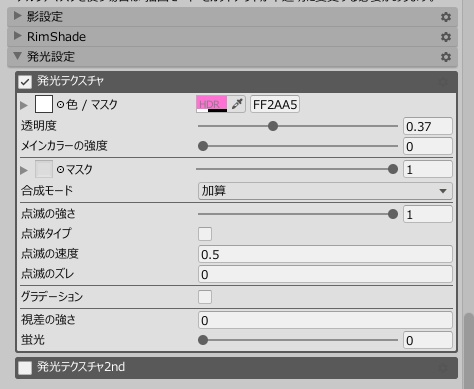Open the 合成モード dropdown showing 加算
Viewport: 474px width, 389px height.
coord(325,191)
